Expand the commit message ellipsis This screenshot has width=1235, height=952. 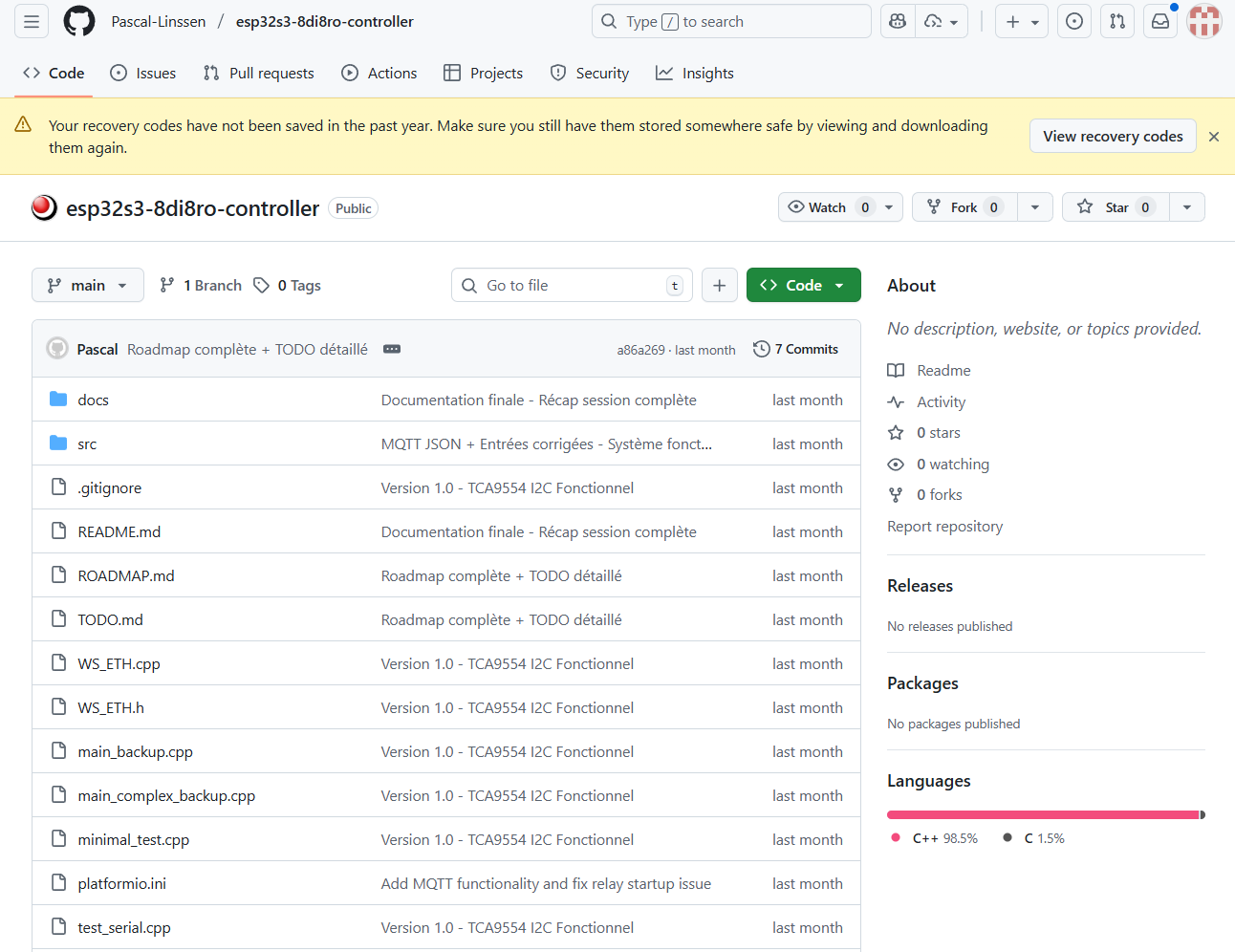(x=392, y=350)
